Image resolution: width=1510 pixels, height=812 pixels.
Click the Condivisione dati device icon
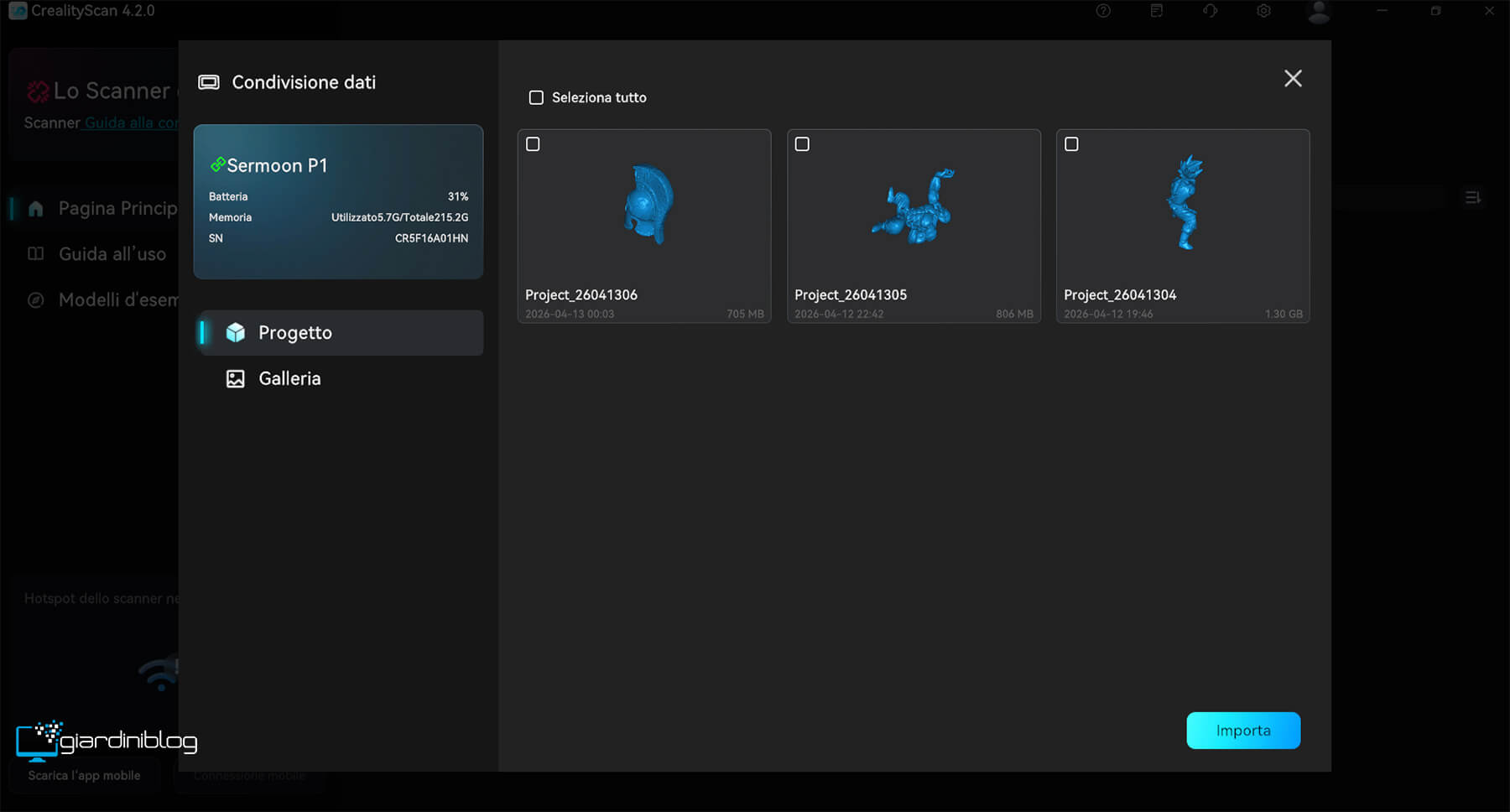click(209, 82)
